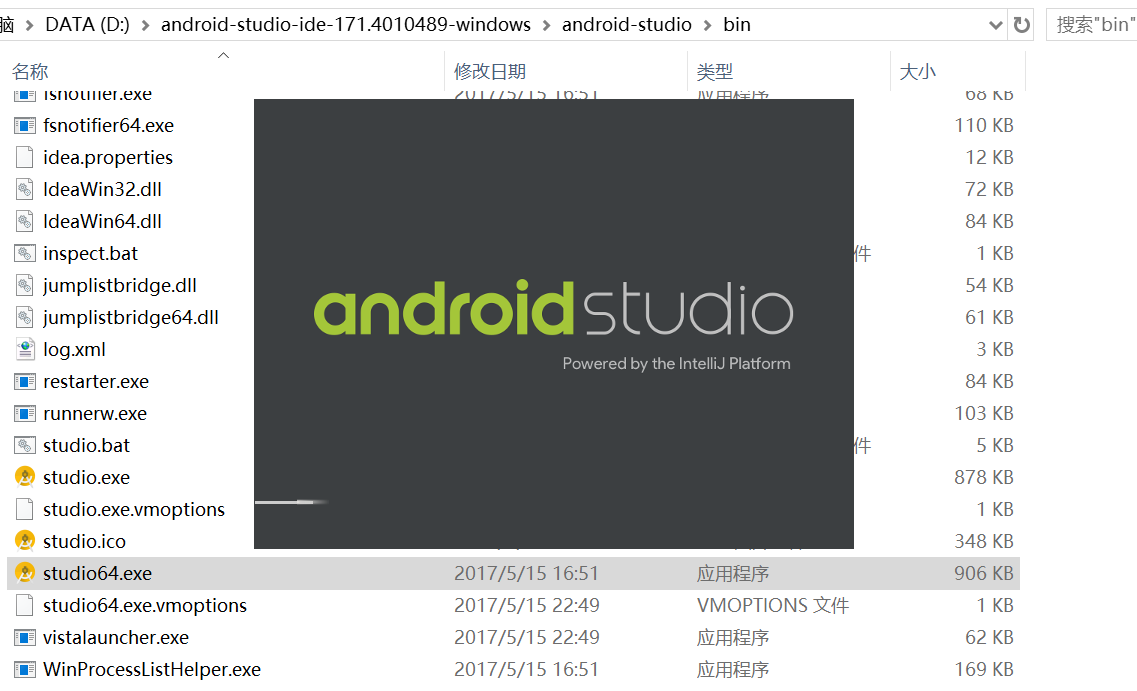Click the 169 KB size cell
The width and height of the screenshot is (1137, 691).
[x=983, y=669]
